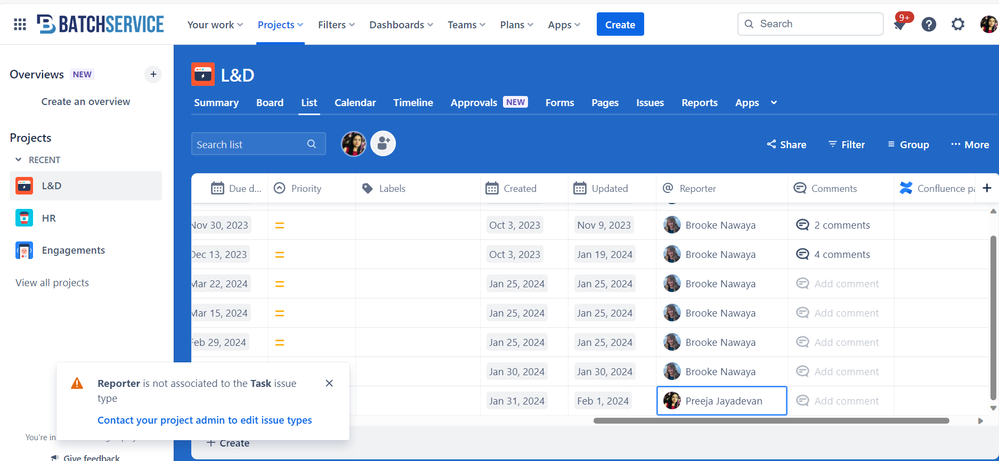Click Contact your project admin link
This screenshot has height=461, width=999.
coord(205,420)
